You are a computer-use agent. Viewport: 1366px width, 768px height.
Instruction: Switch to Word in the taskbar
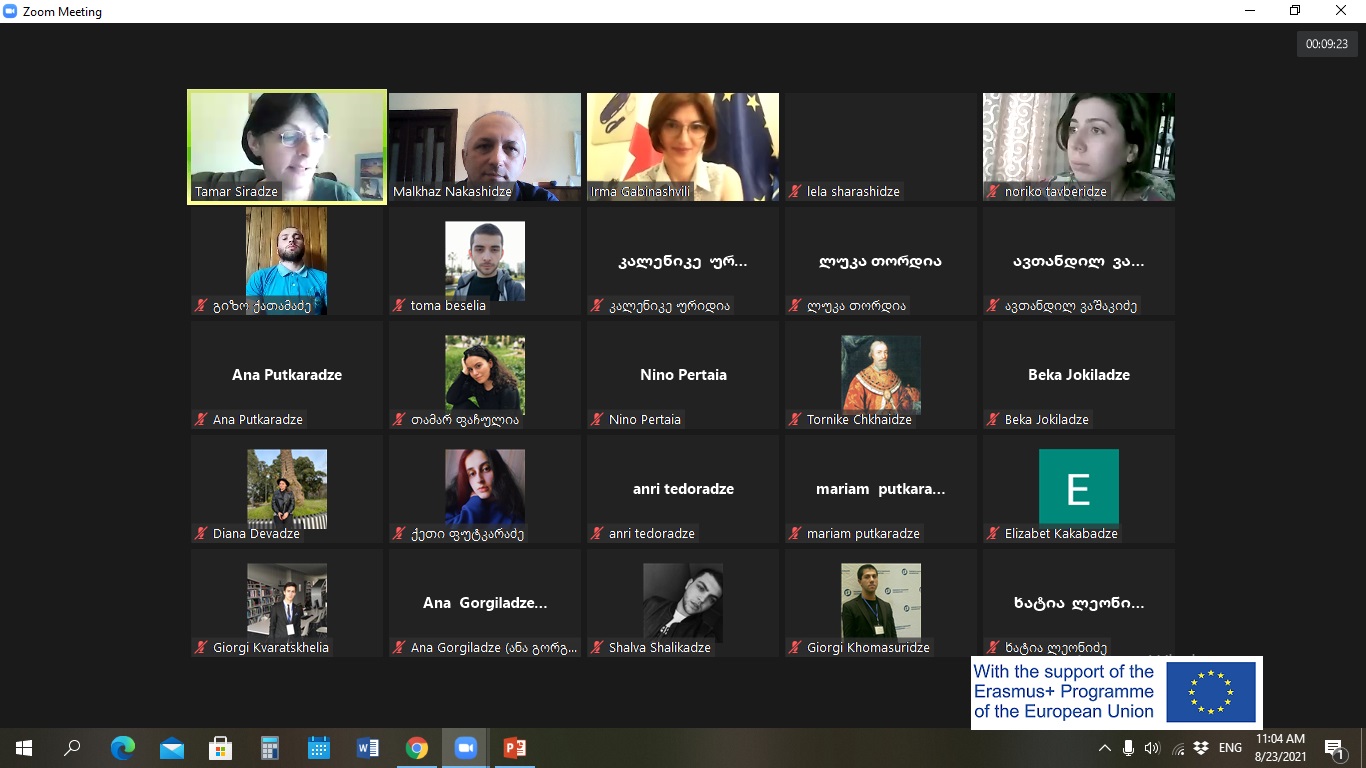tap(368, 748)
